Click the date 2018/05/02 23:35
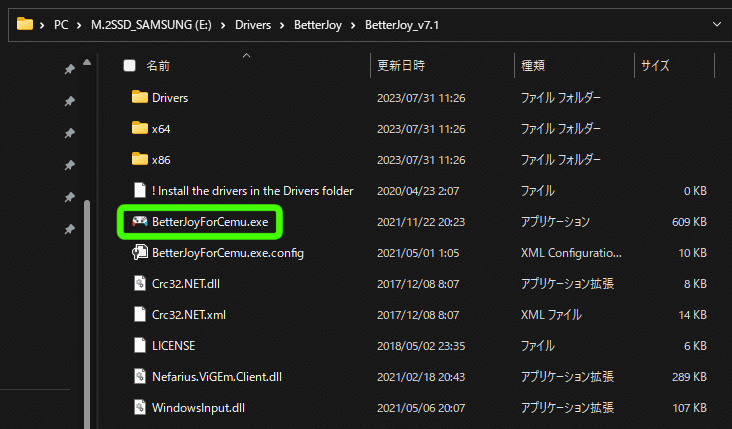 pos(419,345)
